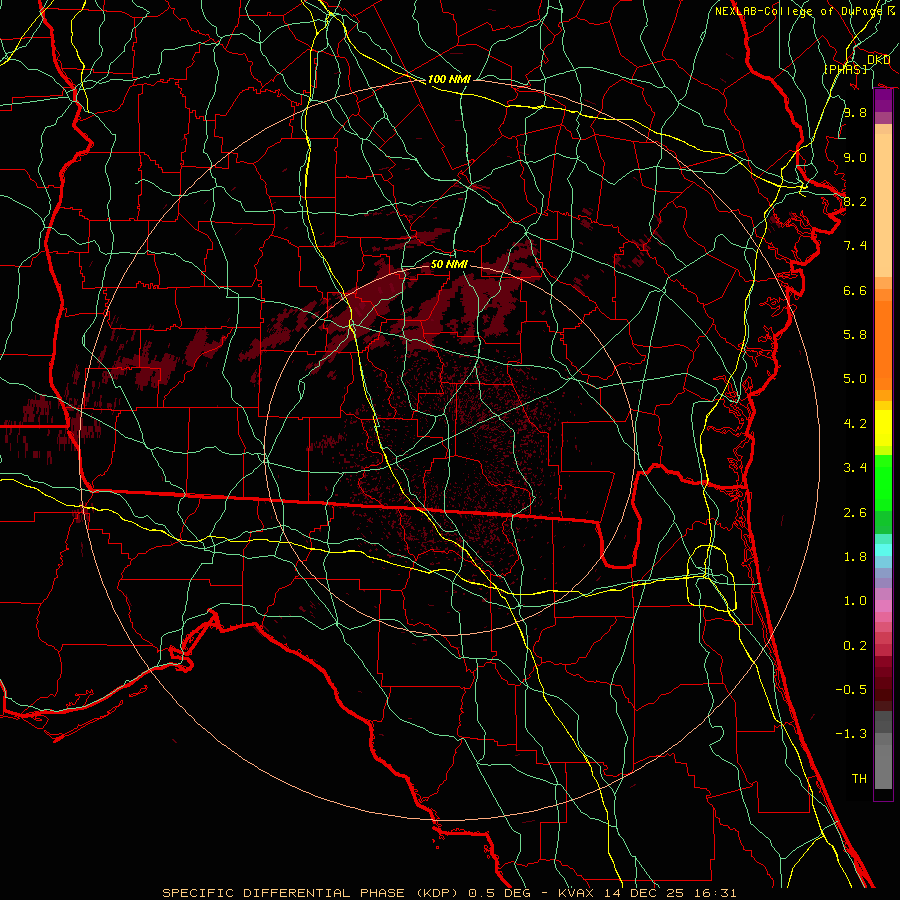Pick the cyan color band beside 1.8
Screen dimensions: 900x900
[883, 550]
